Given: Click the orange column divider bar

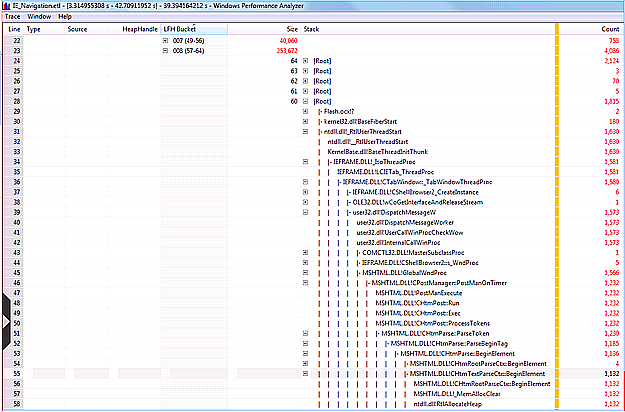Looking at the screenshot, I should click(x=557, y=215).
